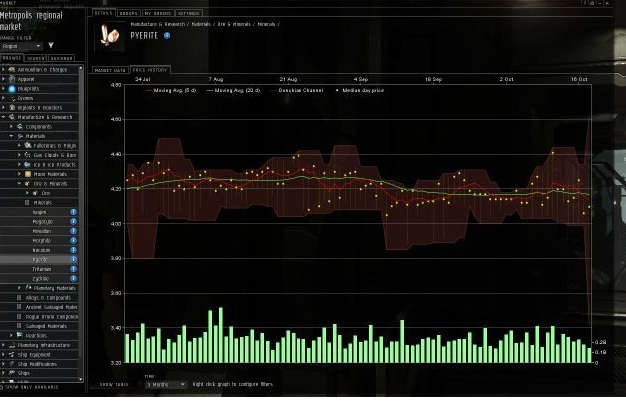Click the Implants & Boosters category icon
The height and width of the screenshot is (414, 626).
pyautogui.click(x=12, y=108)
